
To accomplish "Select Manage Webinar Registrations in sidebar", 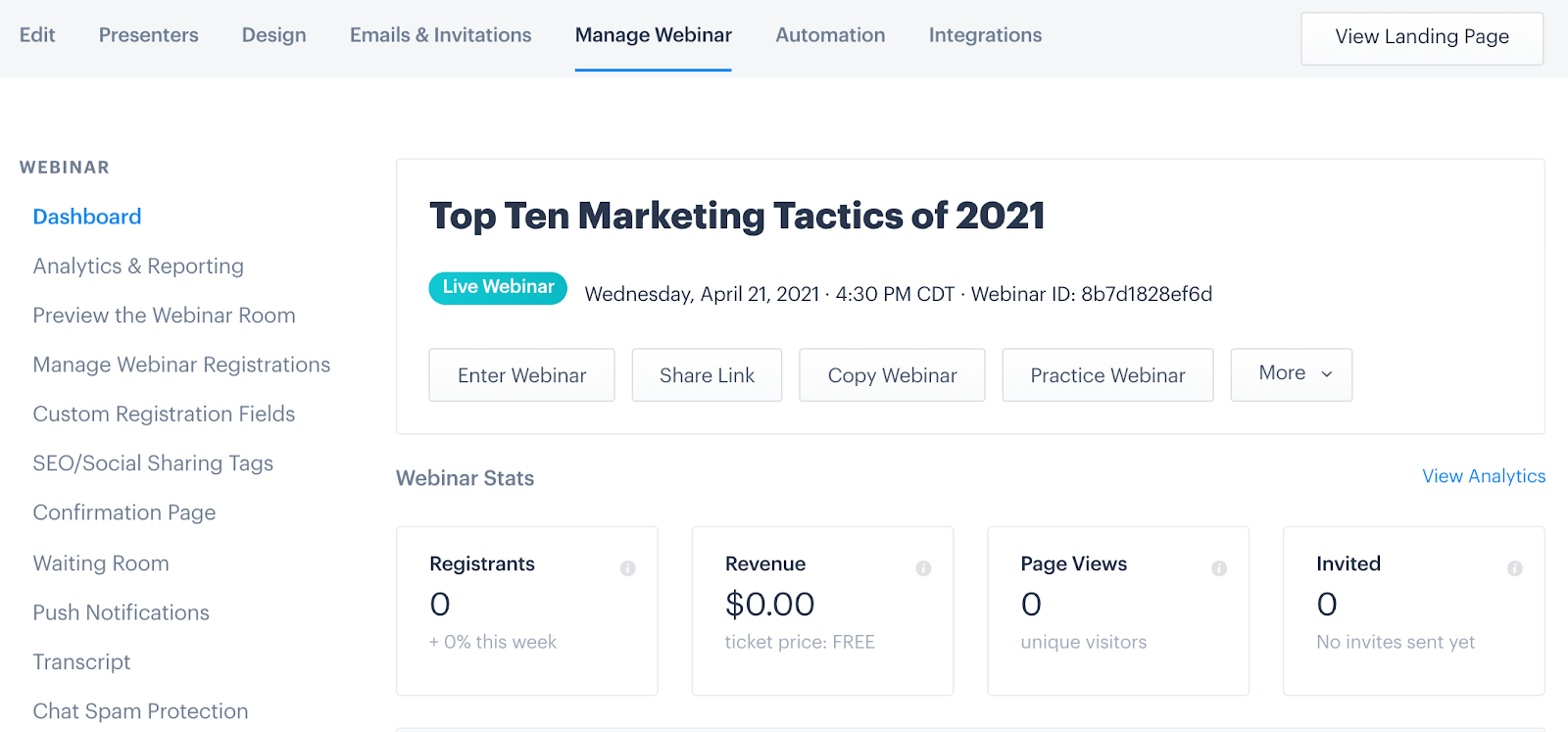I will point(181,365).
